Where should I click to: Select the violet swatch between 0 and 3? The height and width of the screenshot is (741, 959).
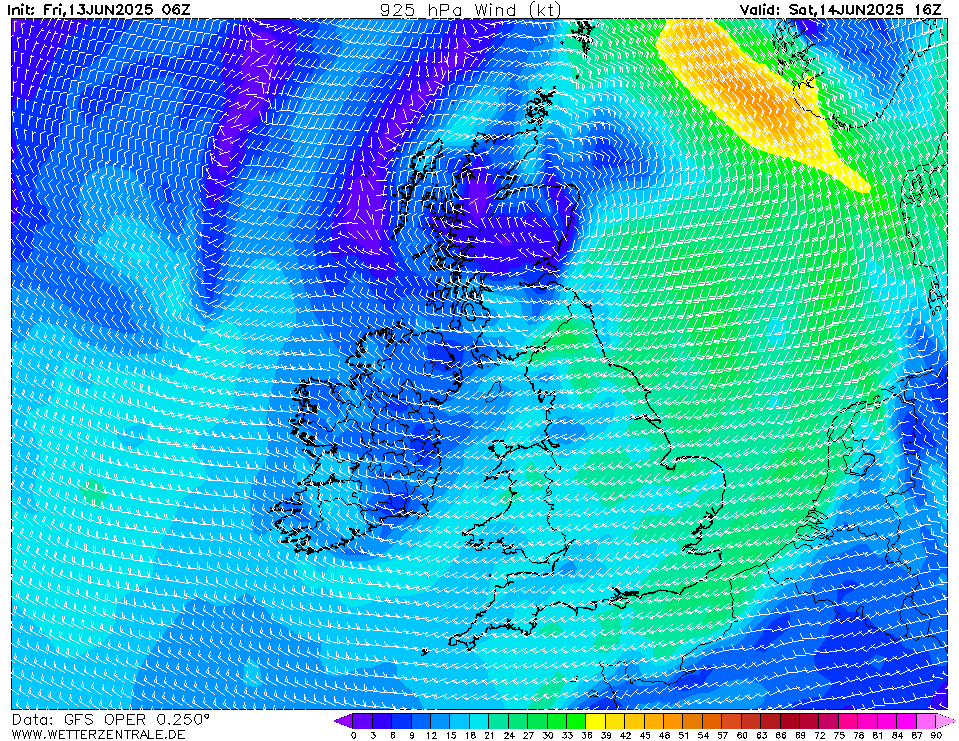(363, 721)
